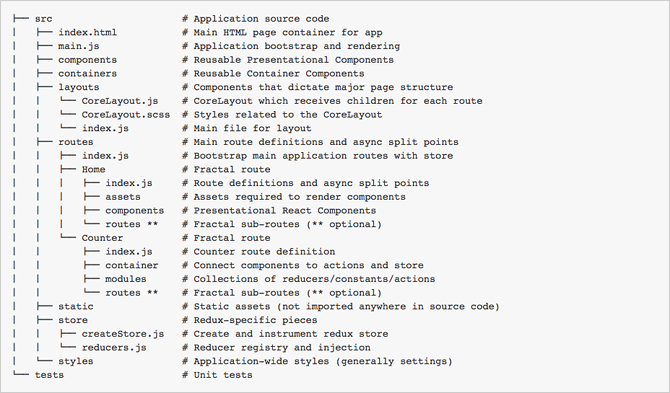The width and height of the screenshot is (670, 393).
Task: Click the comment 'Redux-specific pieces'
Action: [256, 320]
